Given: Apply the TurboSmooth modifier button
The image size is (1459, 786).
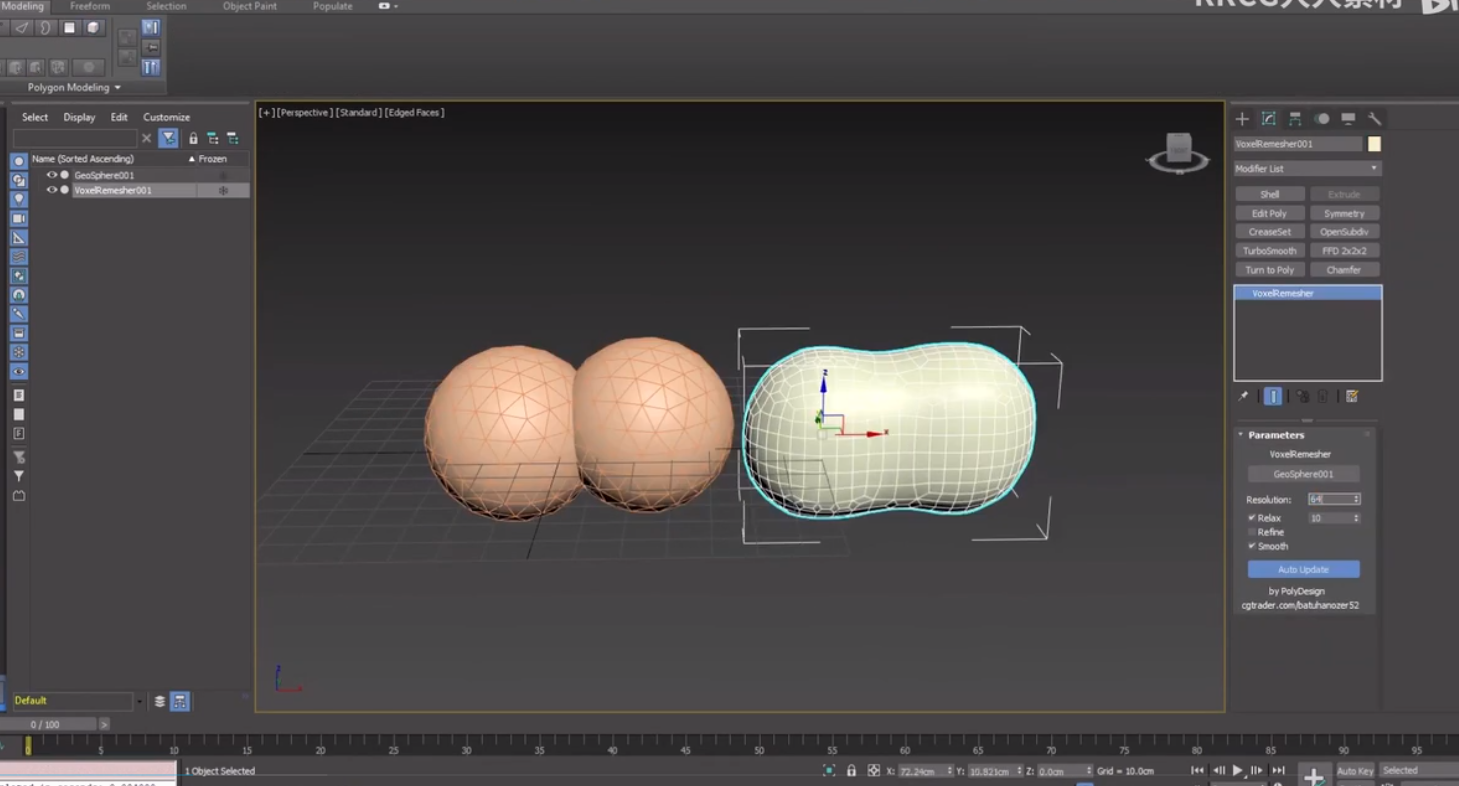Looking at the screenshot, I should click(1269, 251).
